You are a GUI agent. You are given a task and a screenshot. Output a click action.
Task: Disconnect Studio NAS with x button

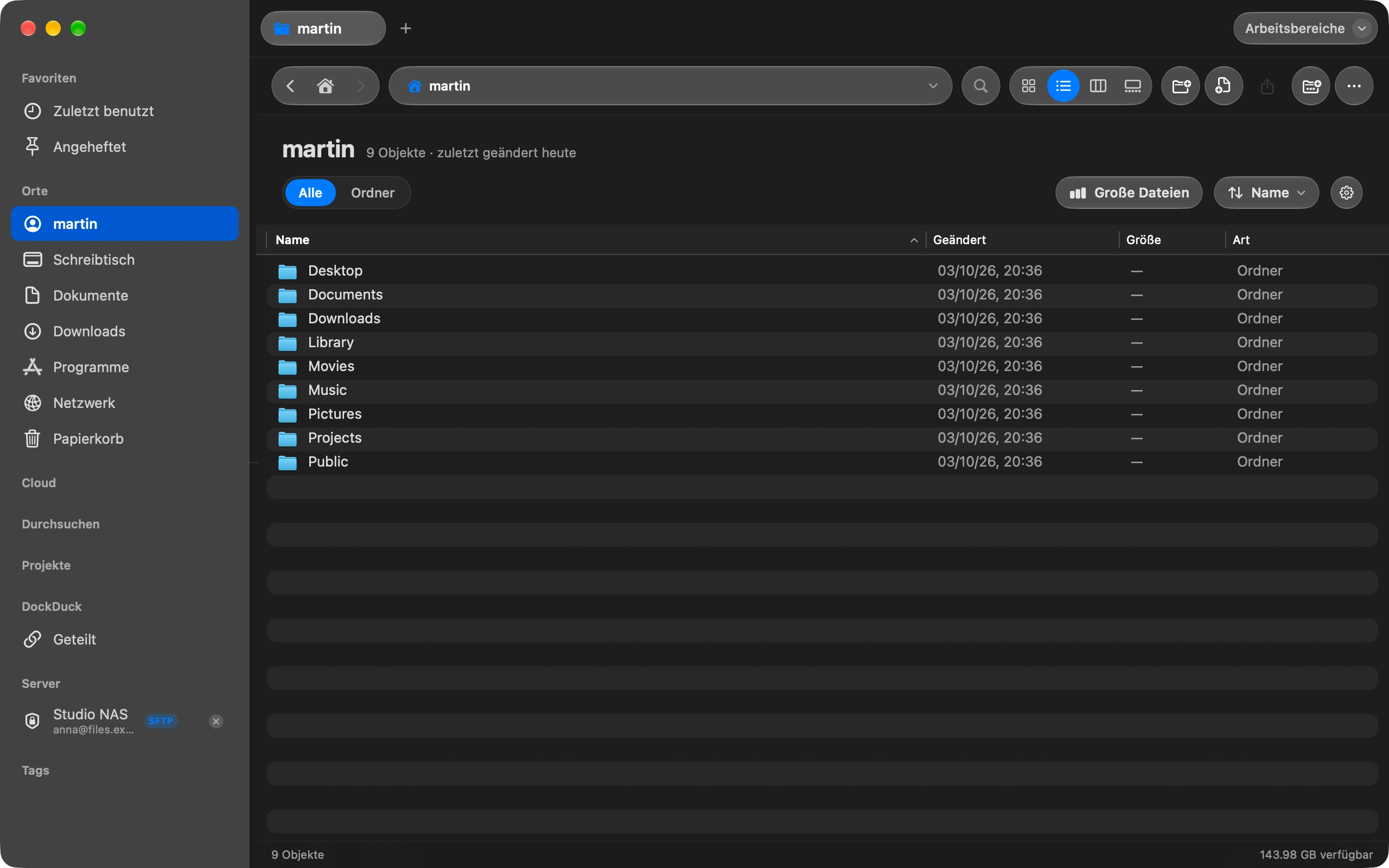click(x=216, y=722)
